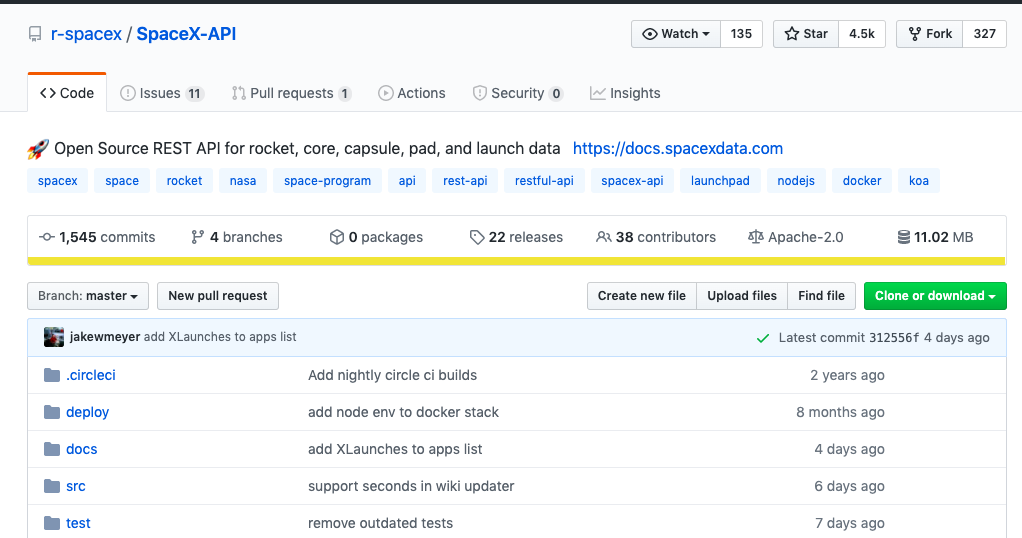The image size is (1022, 538).
Task: Star the SpaceX-API repository
Action: click(806, 34)
